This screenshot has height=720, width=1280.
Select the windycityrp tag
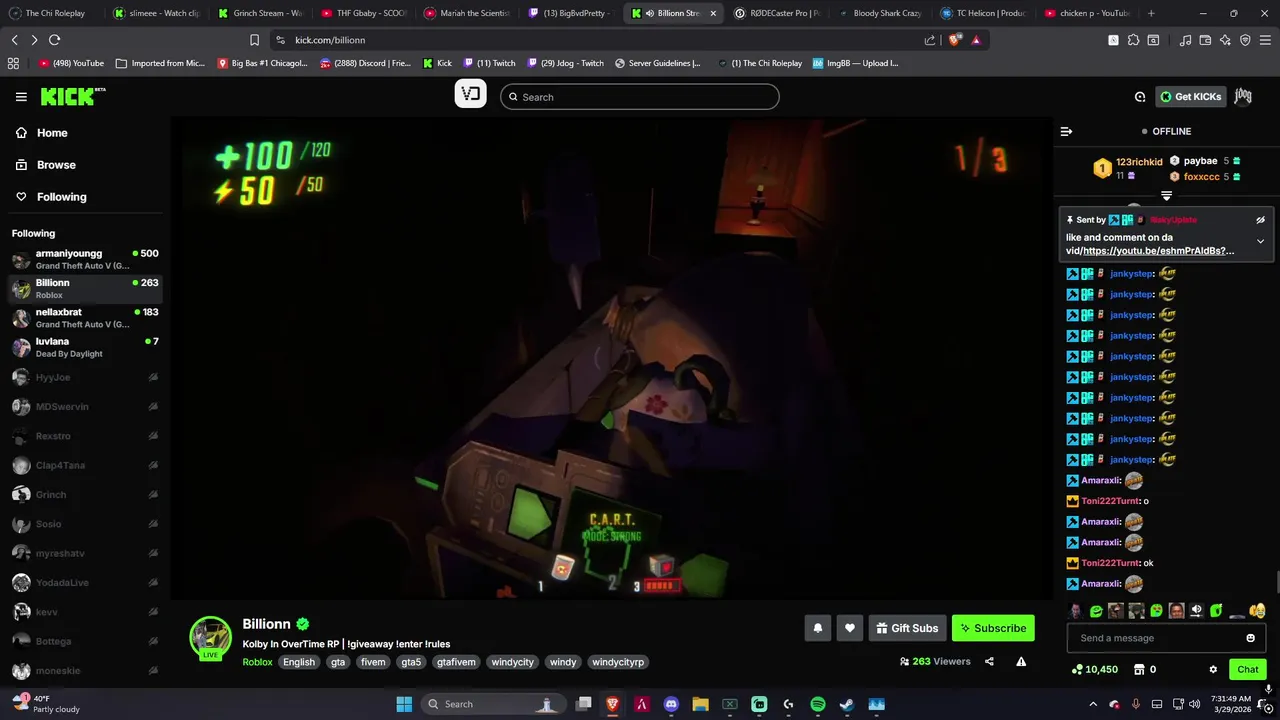point(618,662)
